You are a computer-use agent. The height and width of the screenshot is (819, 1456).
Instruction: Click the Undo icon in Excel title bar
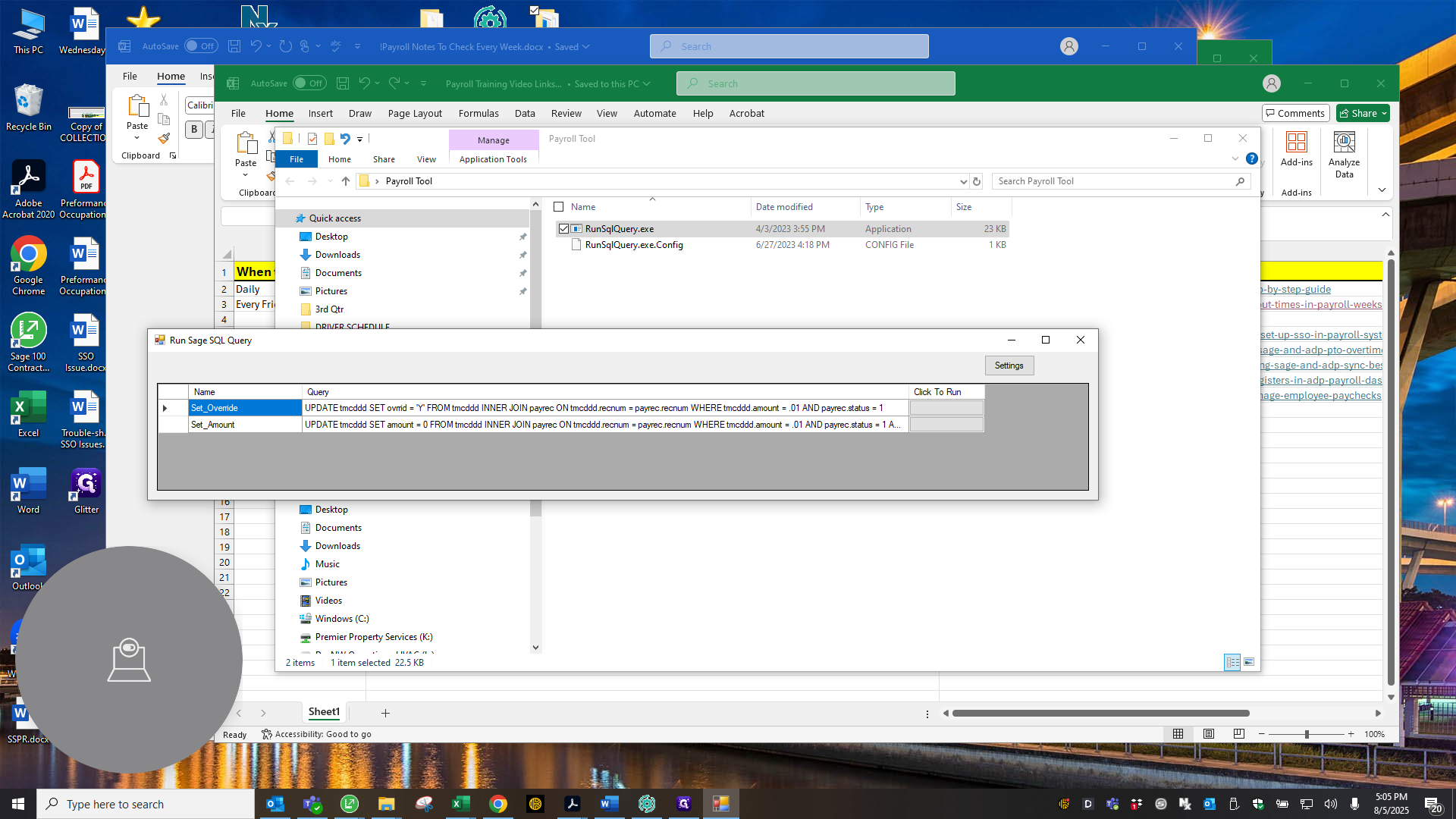(365, 83)
